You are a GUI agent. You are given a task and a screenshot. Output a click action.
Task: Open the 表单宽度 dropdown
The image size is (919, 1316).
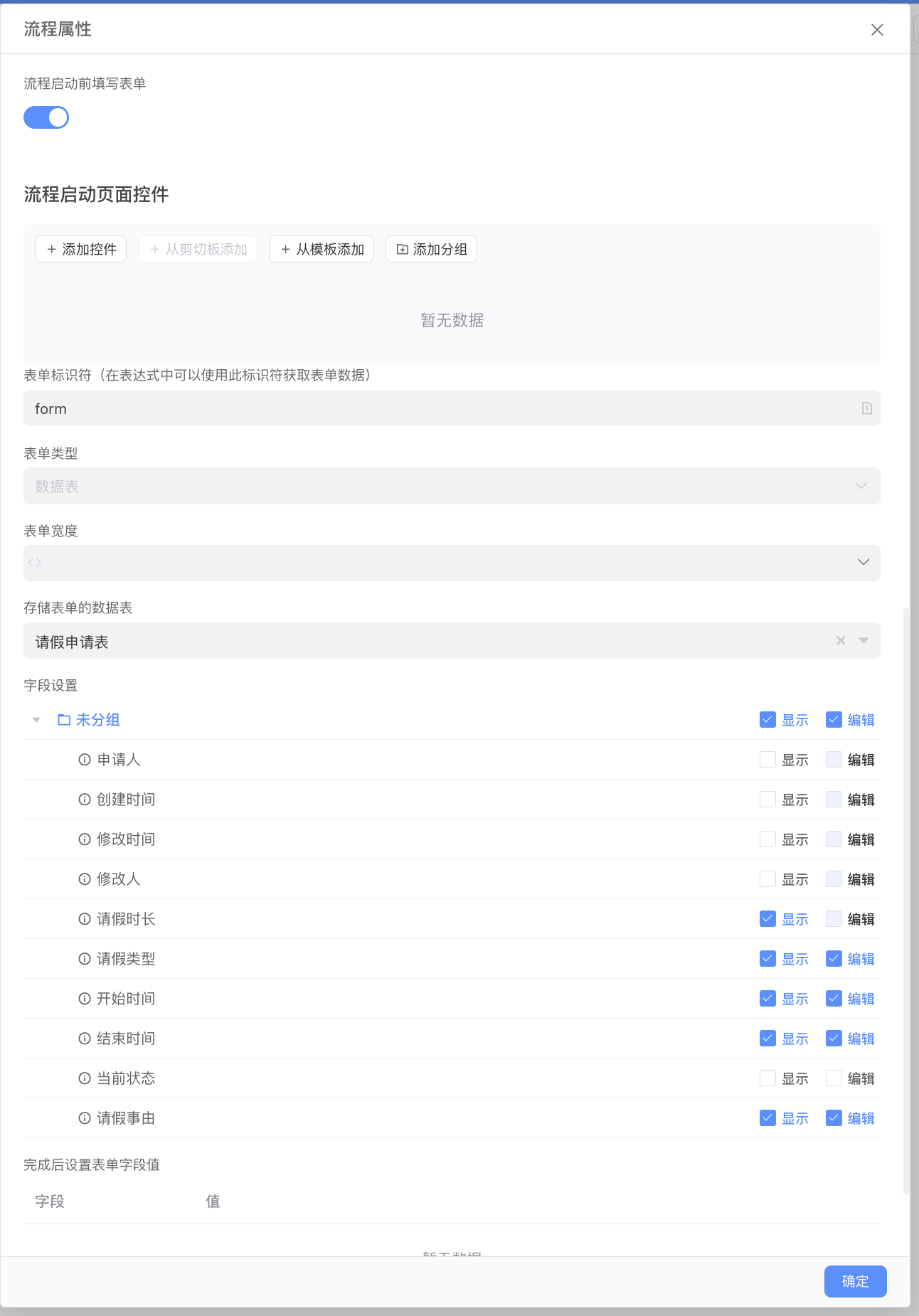click(863, 563)
